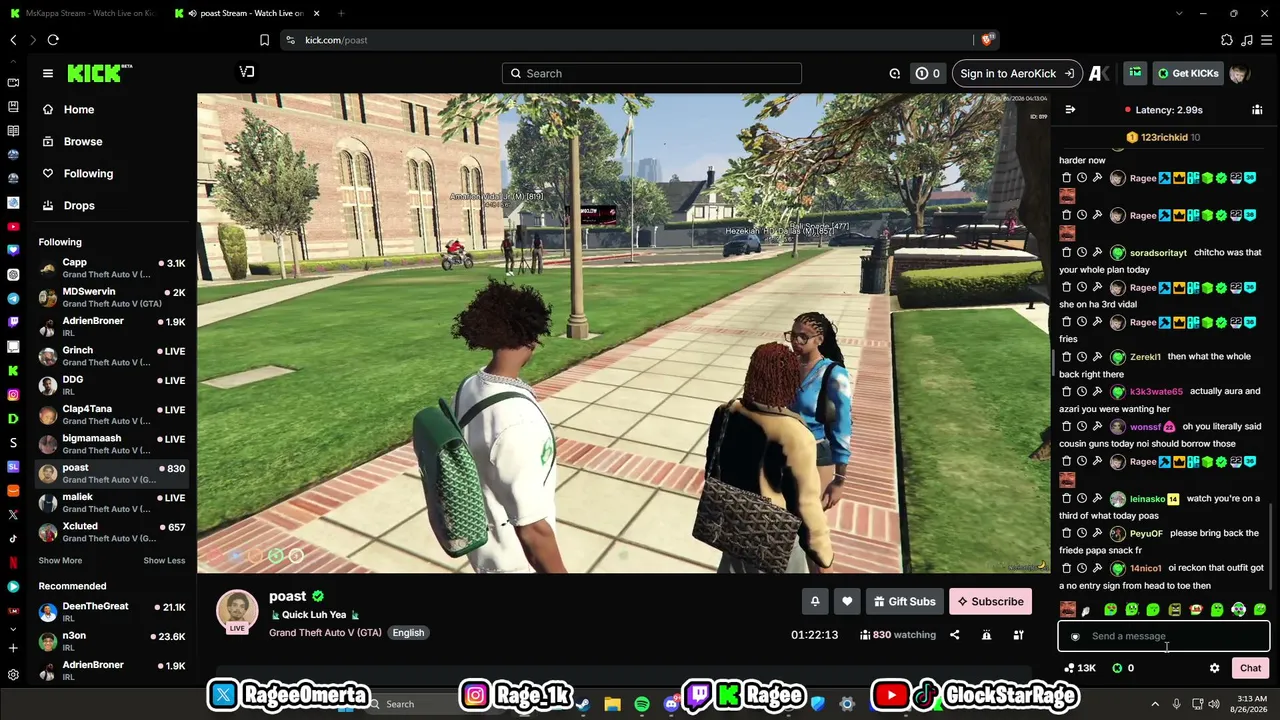Toggle microphone in system tray
Viewport: 1280px width, 720px height.
[x=1176, y=704]
